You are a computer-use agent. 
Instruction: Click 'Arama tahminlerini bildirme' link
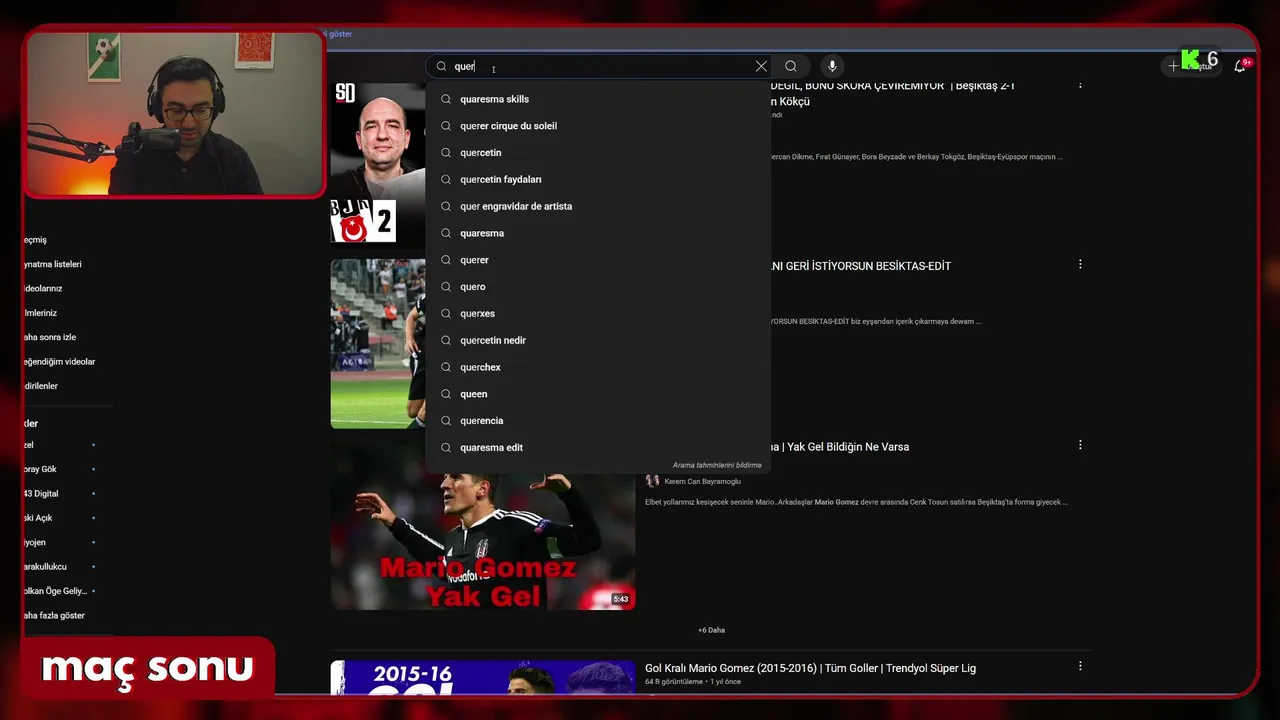tap(717, 465)
